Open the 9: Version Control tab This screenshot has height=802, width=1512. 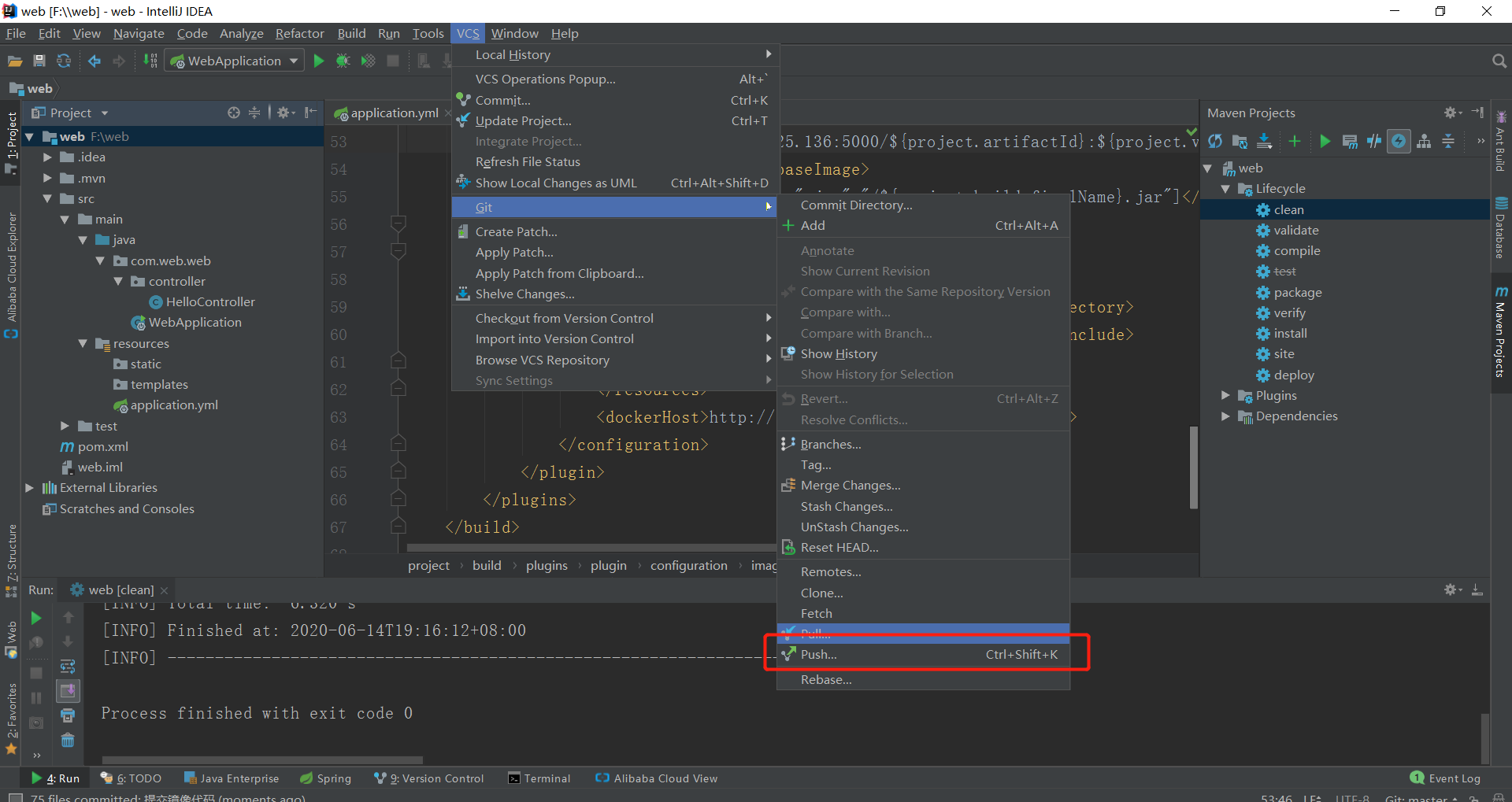pyautogui.click(x=429, y=778)
